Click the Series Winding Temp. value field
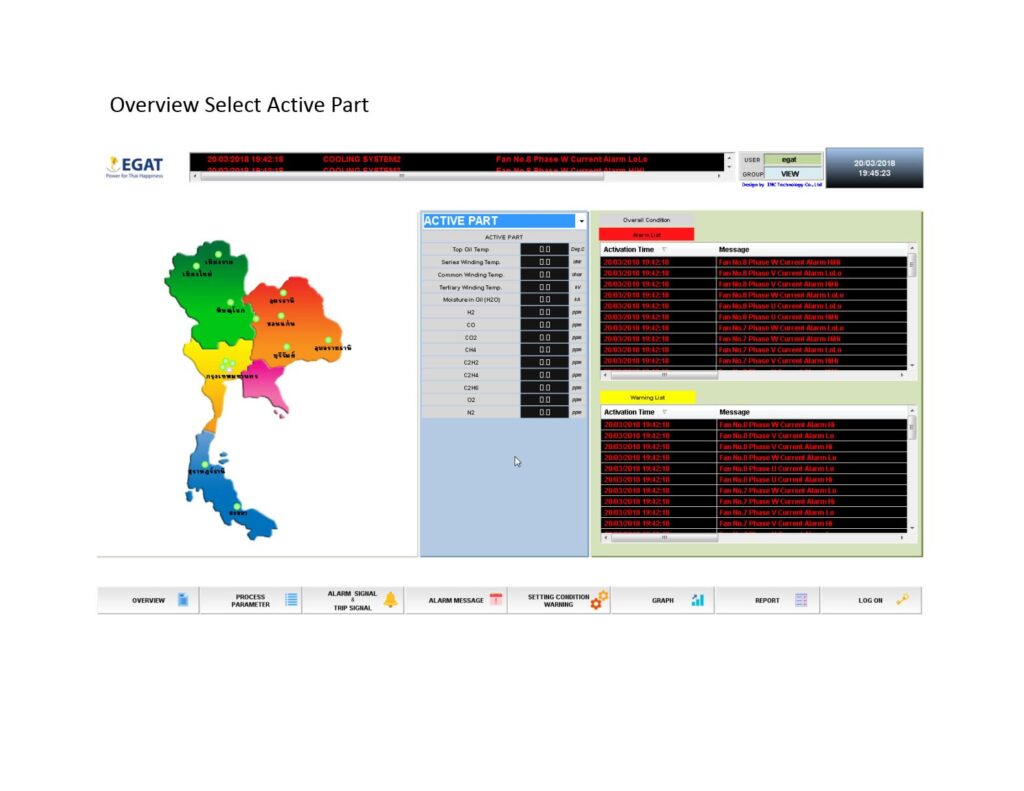This screenshot has height=791, width=1024. (544, 261)
